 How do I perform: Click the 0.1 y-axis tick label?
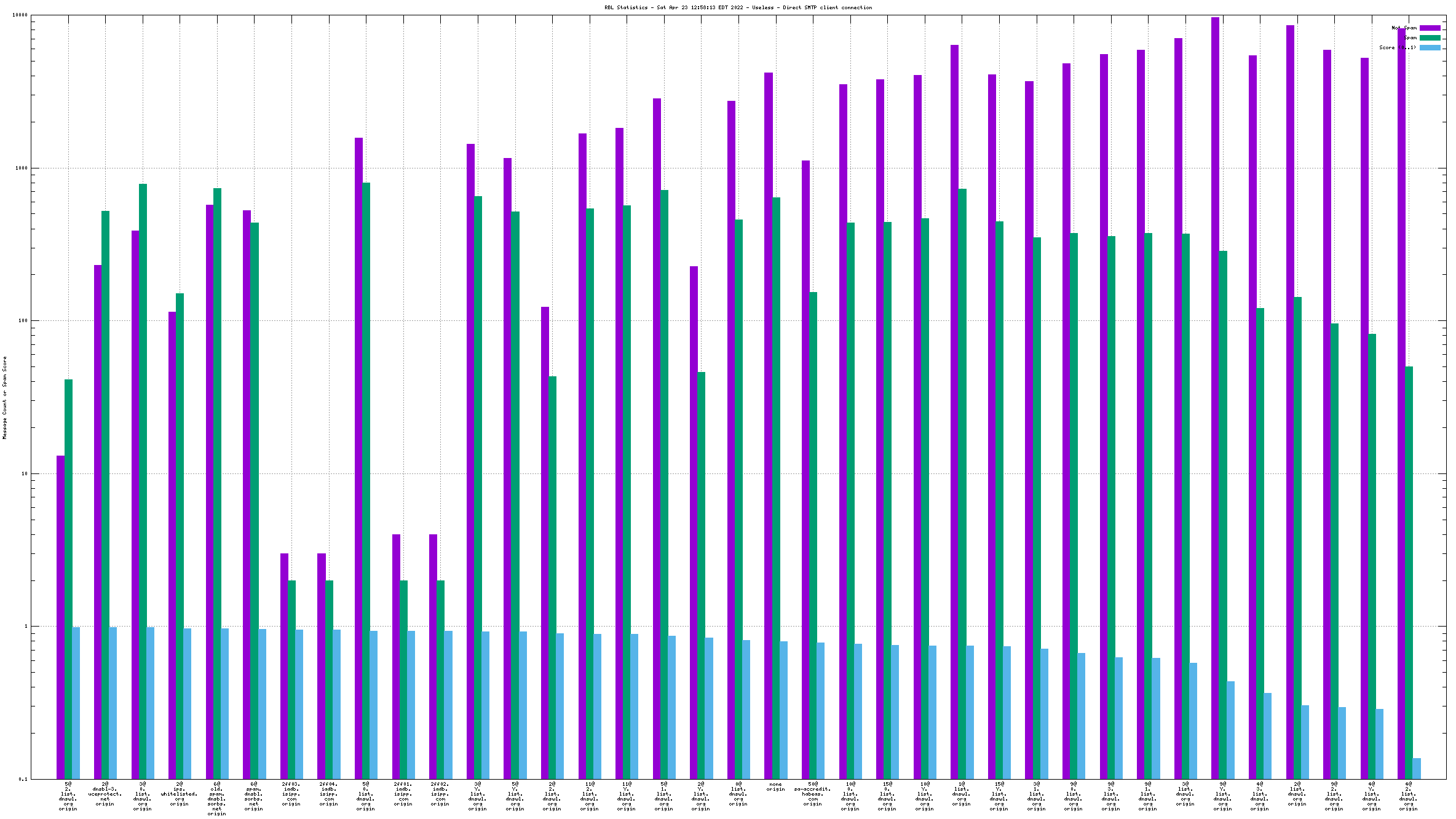23,779
